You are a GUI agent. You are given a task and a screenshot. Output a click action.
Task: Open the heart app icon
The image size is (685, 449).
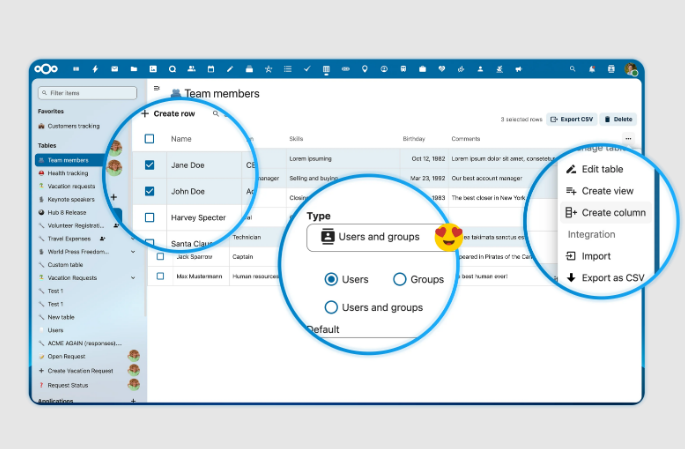tap(442, 69)
